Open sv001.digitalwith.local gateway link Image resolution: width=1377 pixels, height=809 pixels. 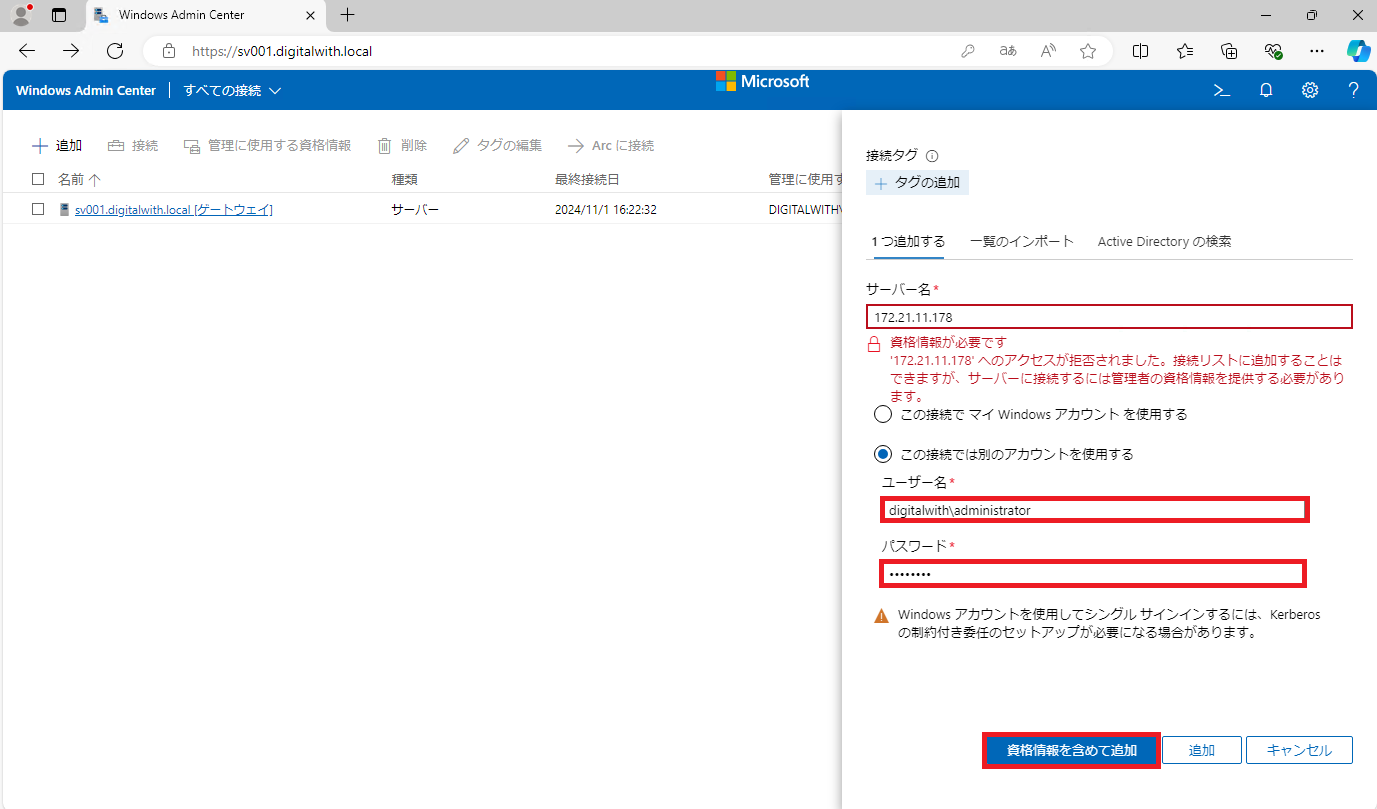click(174, 209)
